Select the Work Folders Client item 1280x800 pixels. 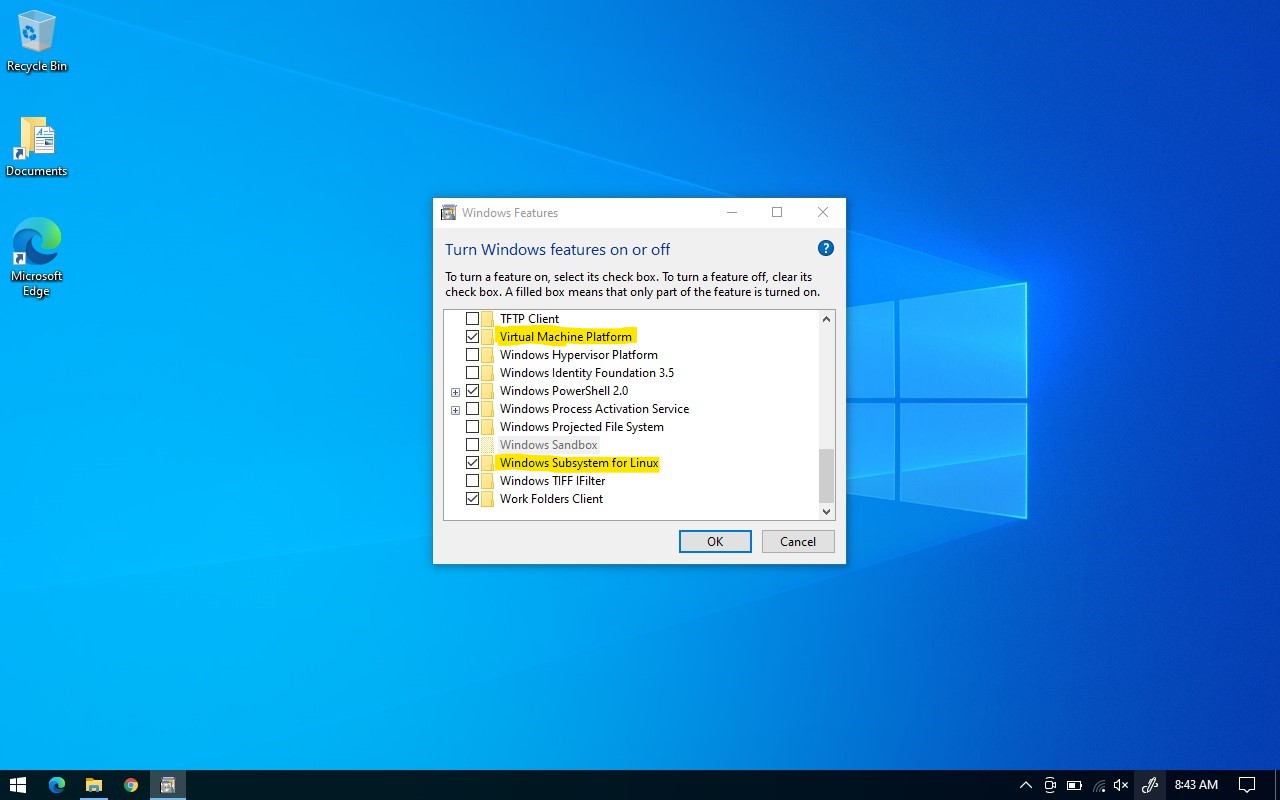click(551, 499)
